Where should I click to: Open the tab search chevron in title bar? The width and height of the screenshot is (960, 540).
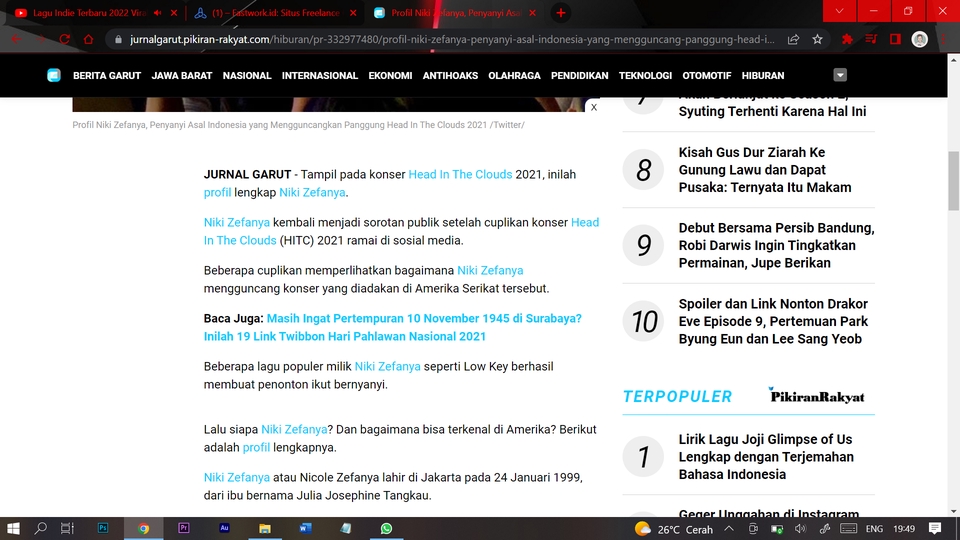pos(839,11)
